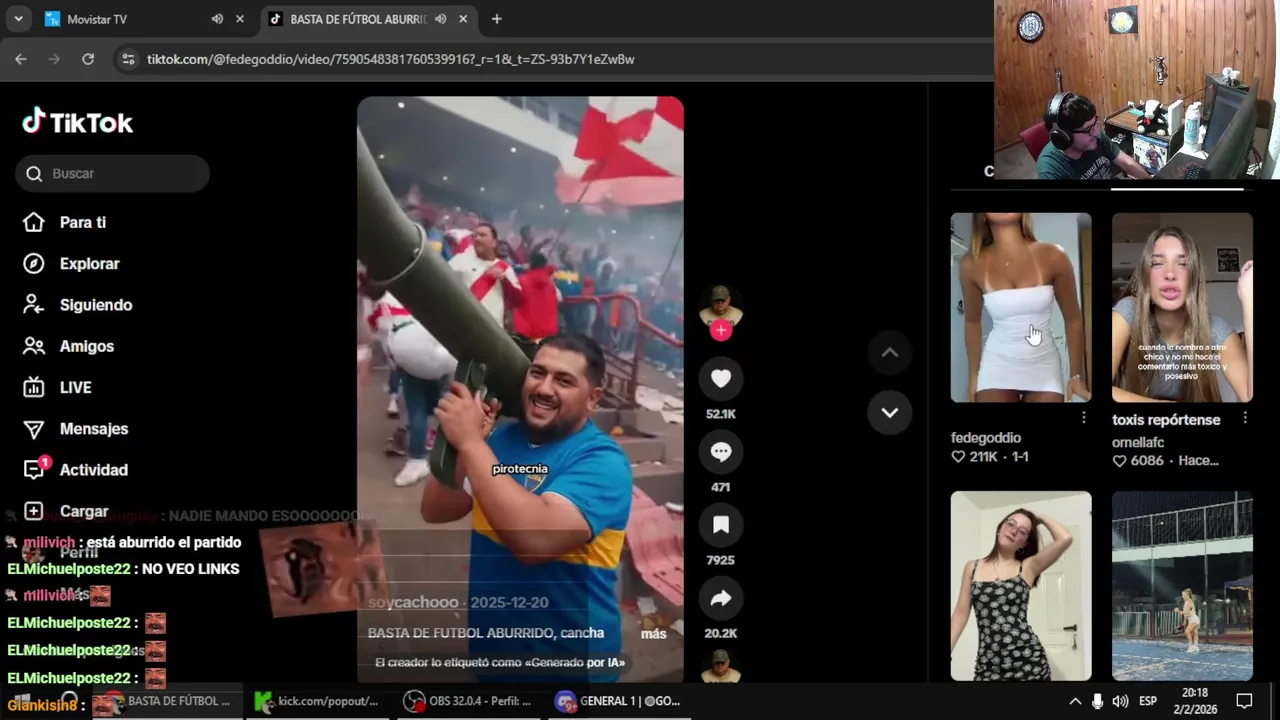Reload the TikTok page
Viewport: 1280px width, 720px height.
tap(88, 59)
